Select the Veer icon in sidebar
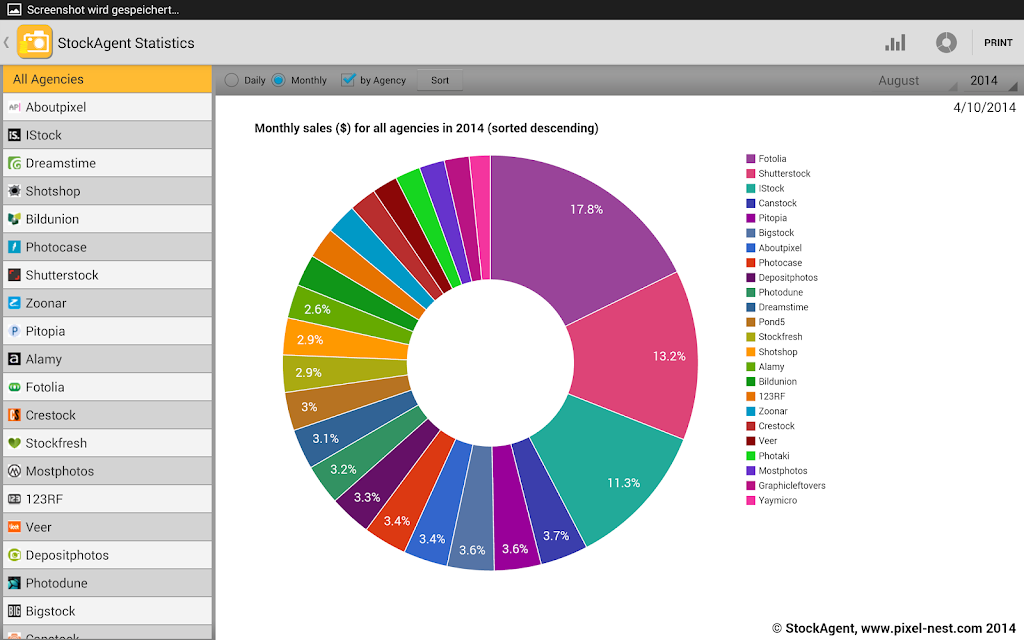Image resolution: width=1024 pixels, height=640 pixels. pyautogui.click(x=14, y=527)
